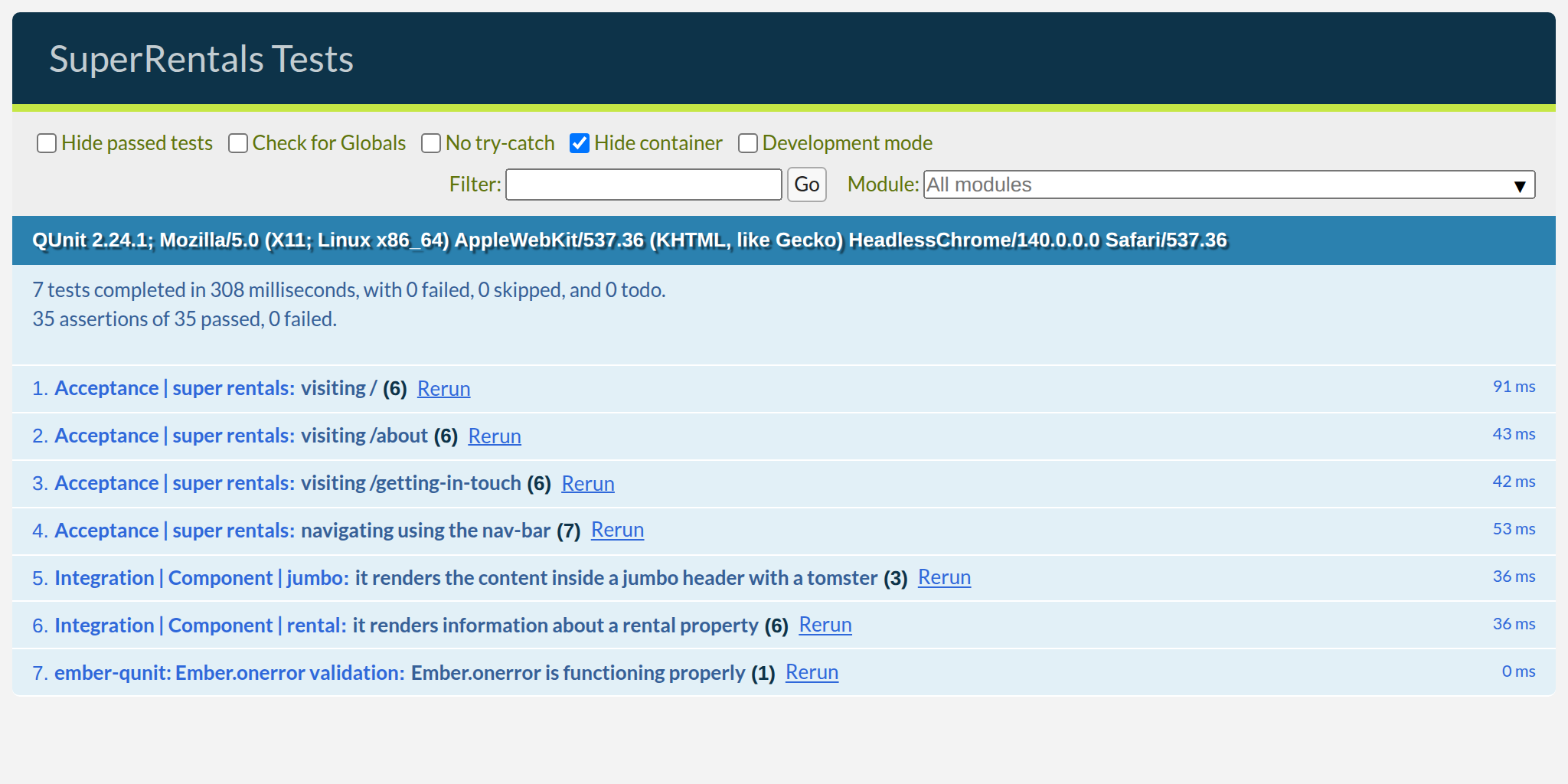The width and height of the screenshot is (1568, 784).
Task: Rerun the "visiting /about" test
Action: pyautogui.click(x=494, y=436)
